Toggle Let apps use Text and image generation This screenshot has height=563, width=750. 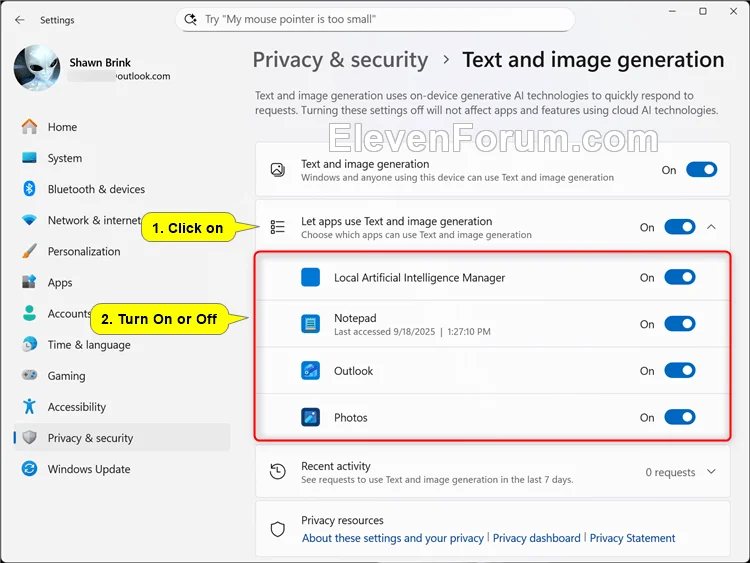[680, 227]
